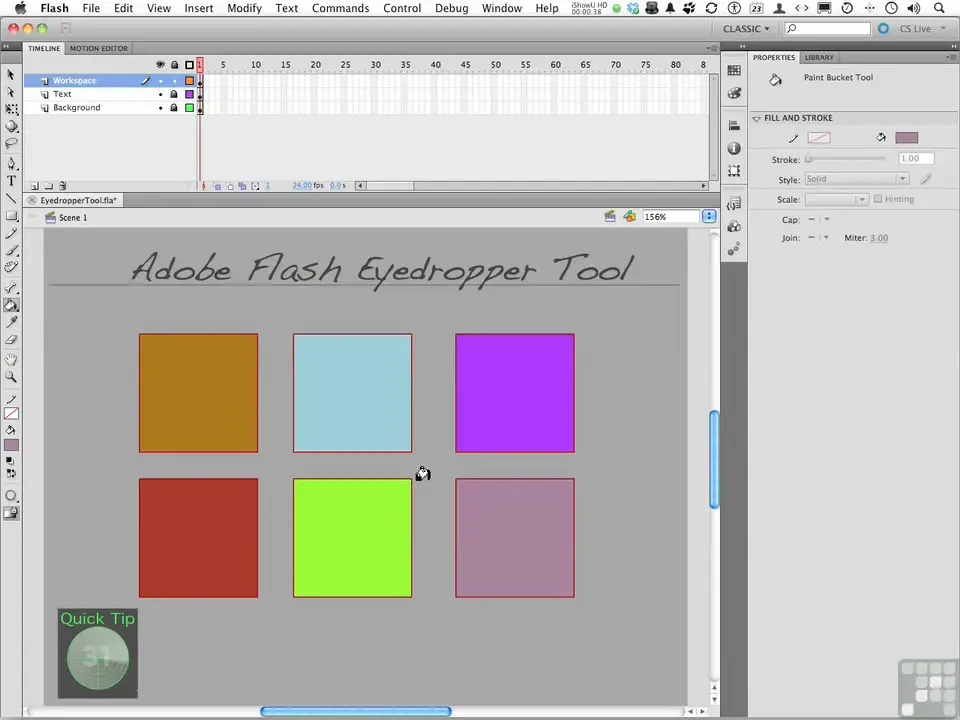Switch to the Motion Editor tab
Image resolution: width=960 pixels, height=720 pixels.
tap(99, 48)
